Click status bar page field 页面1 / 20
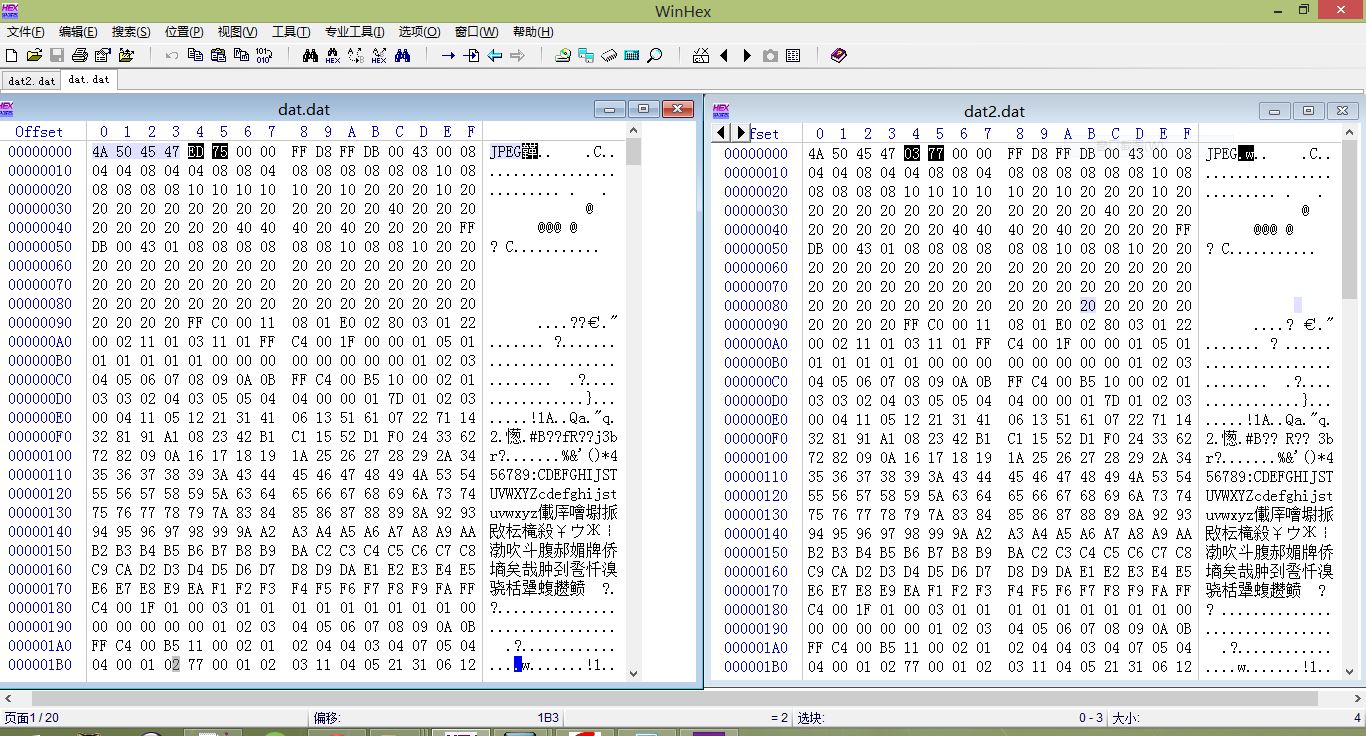Screen dimensions: 1366x736 32,718
